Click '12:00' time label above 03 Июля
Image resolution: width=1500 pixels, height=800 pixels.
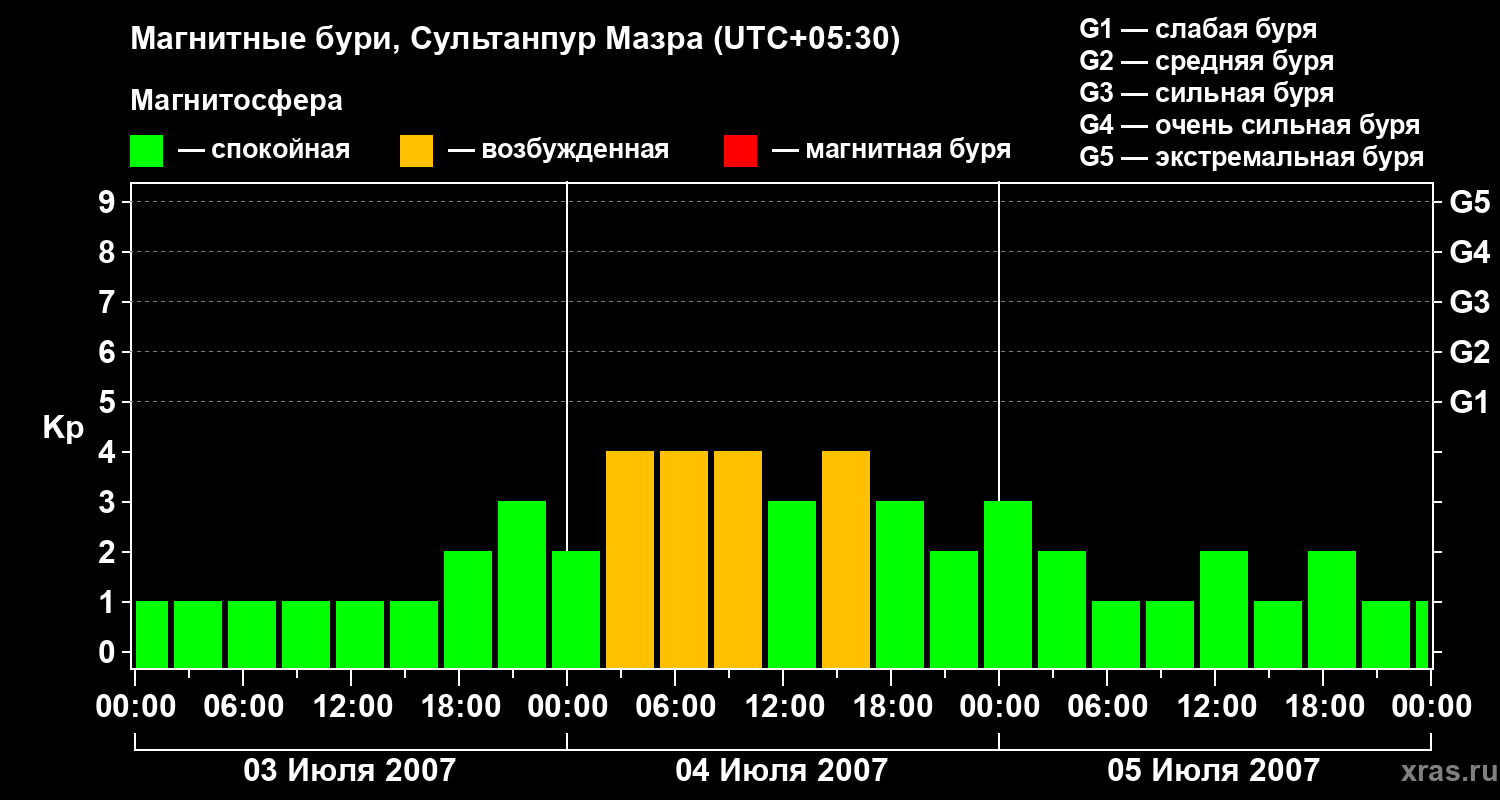click(351, 707)
